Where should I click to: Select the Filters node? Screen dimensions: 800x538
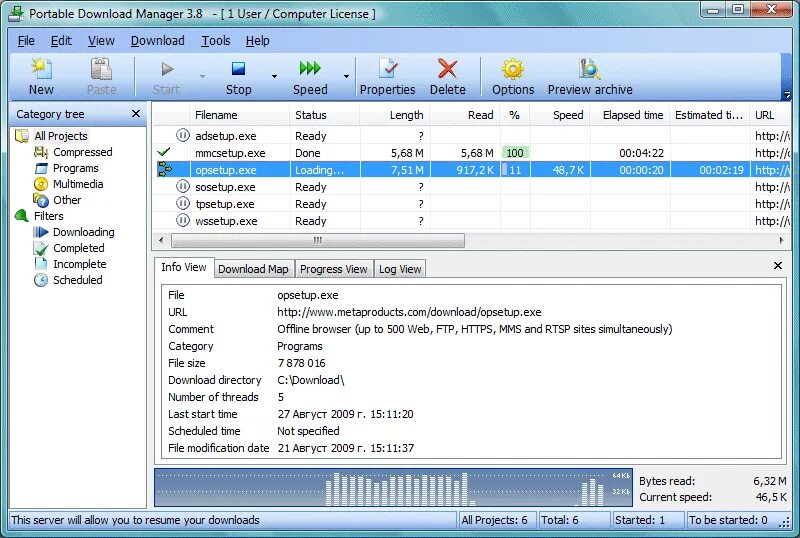point(48,216)
